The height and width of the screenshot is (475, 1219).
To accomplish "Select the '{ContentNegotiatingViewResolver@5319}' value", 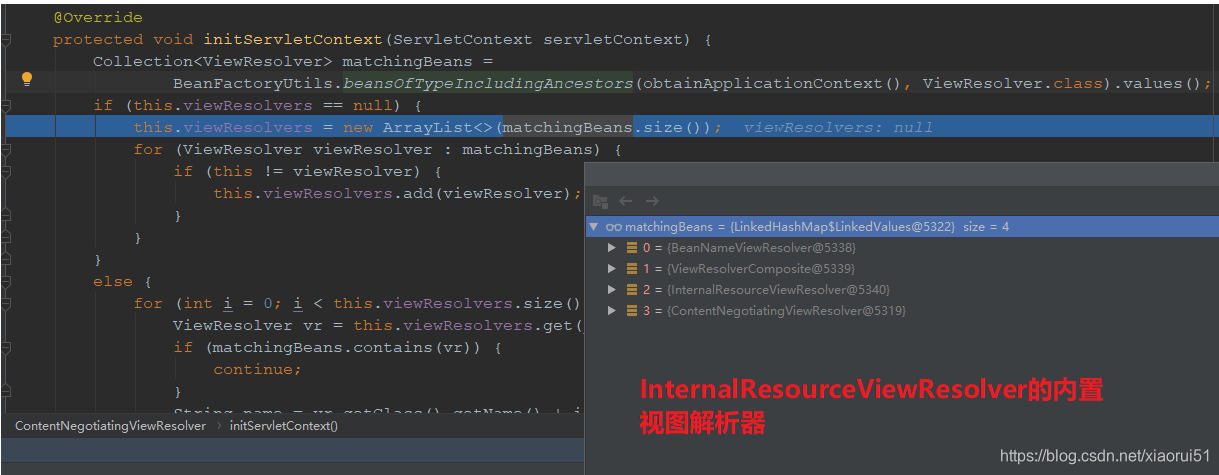I will tap(787, 310).
